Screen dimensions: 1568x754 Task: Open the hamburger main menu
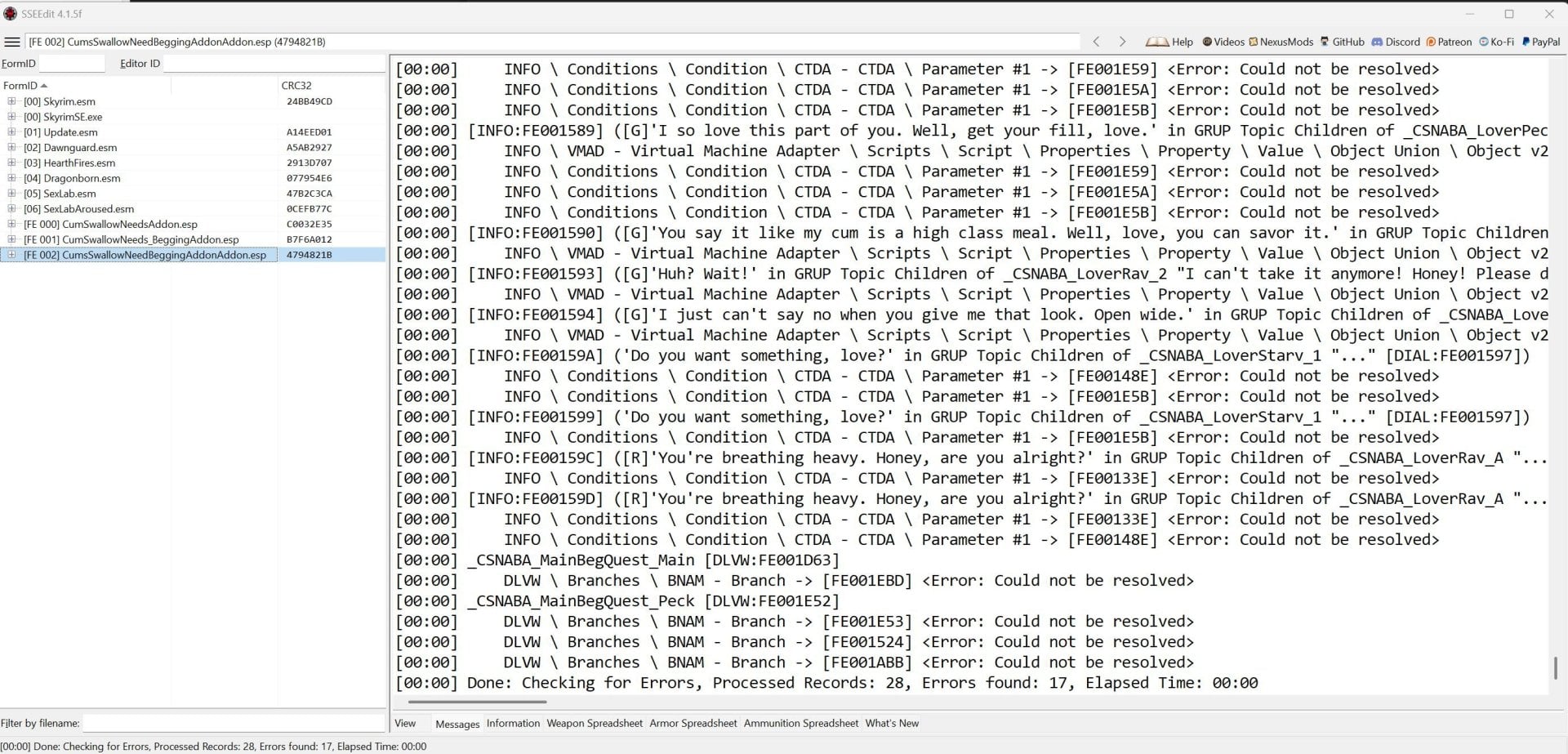point(11,42)
